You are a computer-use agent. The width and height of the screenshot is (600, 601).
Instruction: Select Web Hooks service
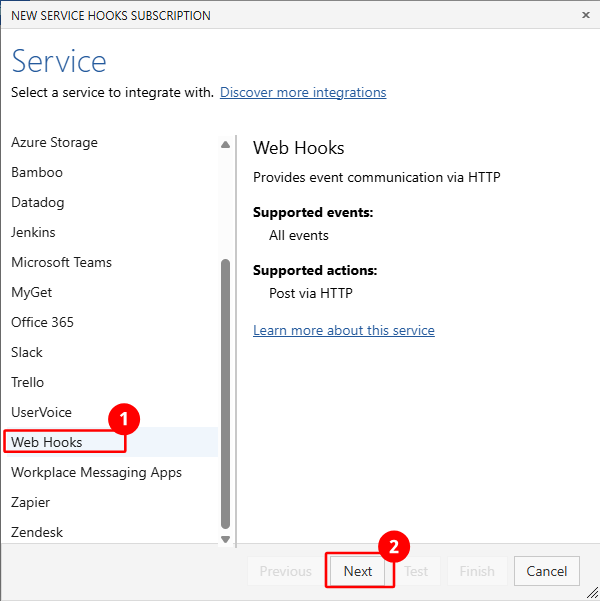click(110, 442)
